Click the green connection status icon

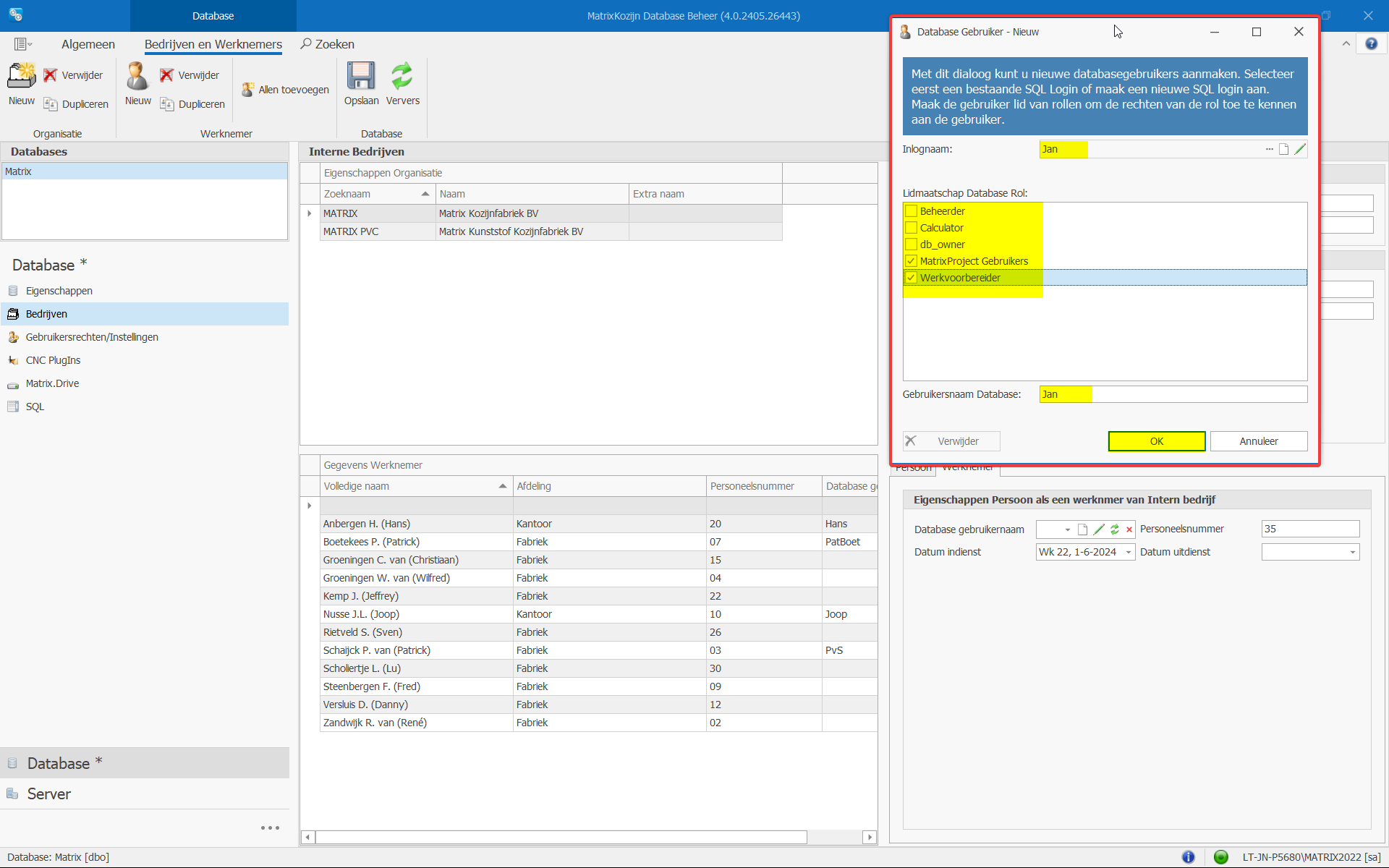point(1221,857)
